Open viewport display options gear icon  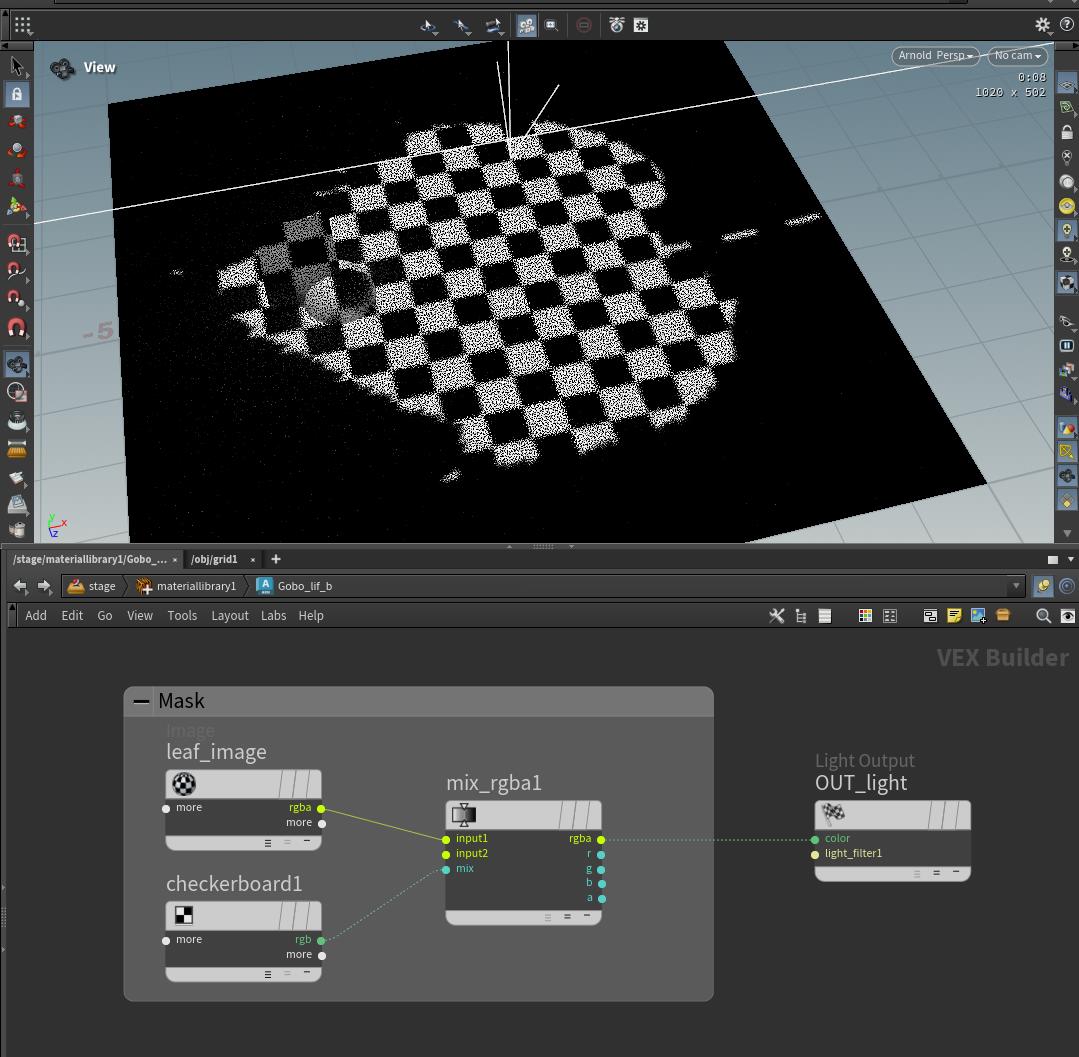pos(1042,25)
